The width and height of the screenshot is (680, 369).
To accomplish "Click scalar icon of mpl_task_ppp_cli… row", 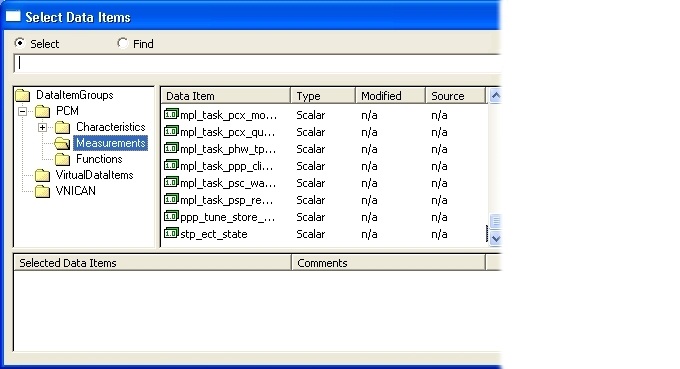I will [x=171, y=166].
